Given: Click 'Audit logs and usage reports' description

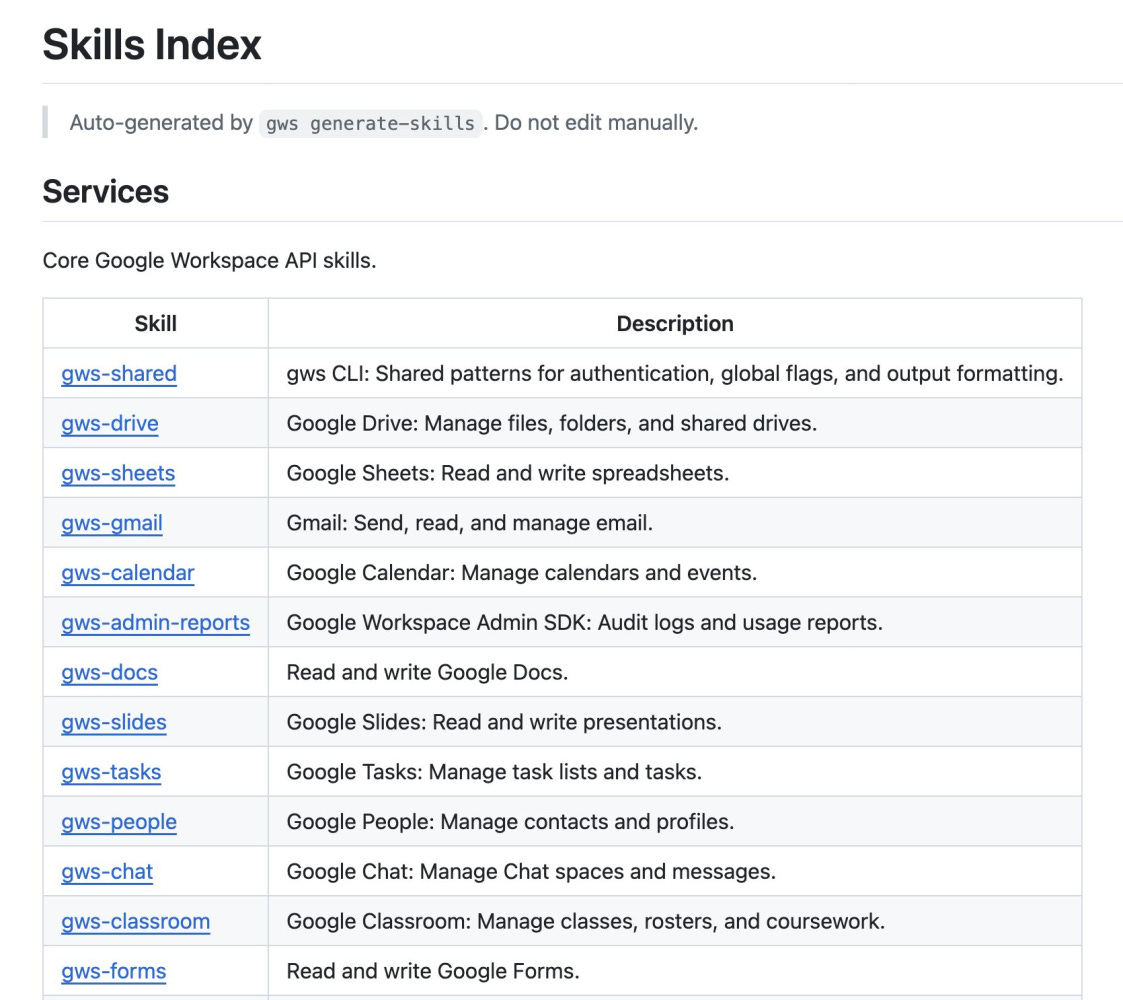Looking at the screenshot, I should point(584,622).
